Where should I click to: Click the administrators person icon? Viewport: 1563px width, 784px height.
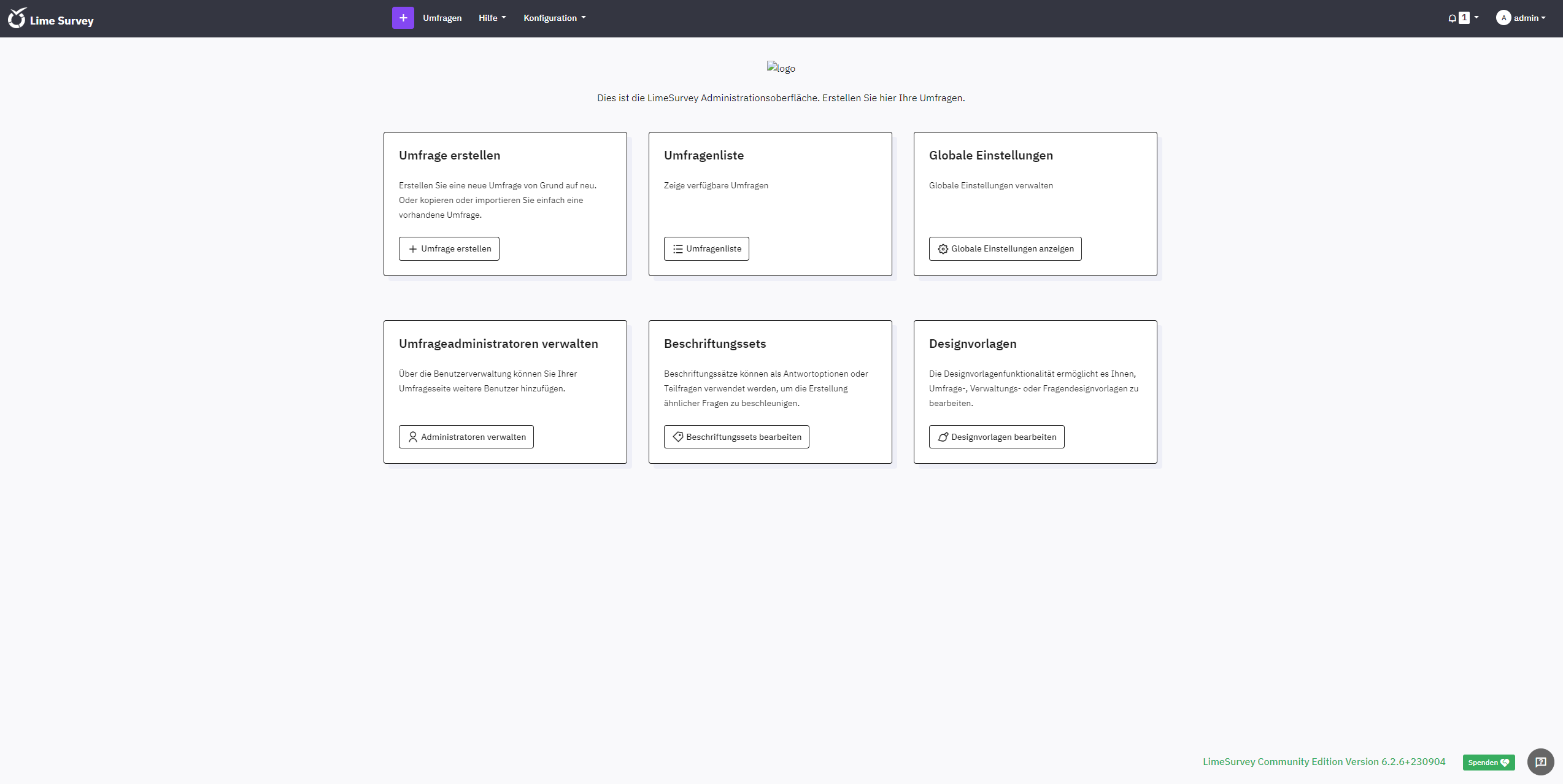tap(412, 436)
